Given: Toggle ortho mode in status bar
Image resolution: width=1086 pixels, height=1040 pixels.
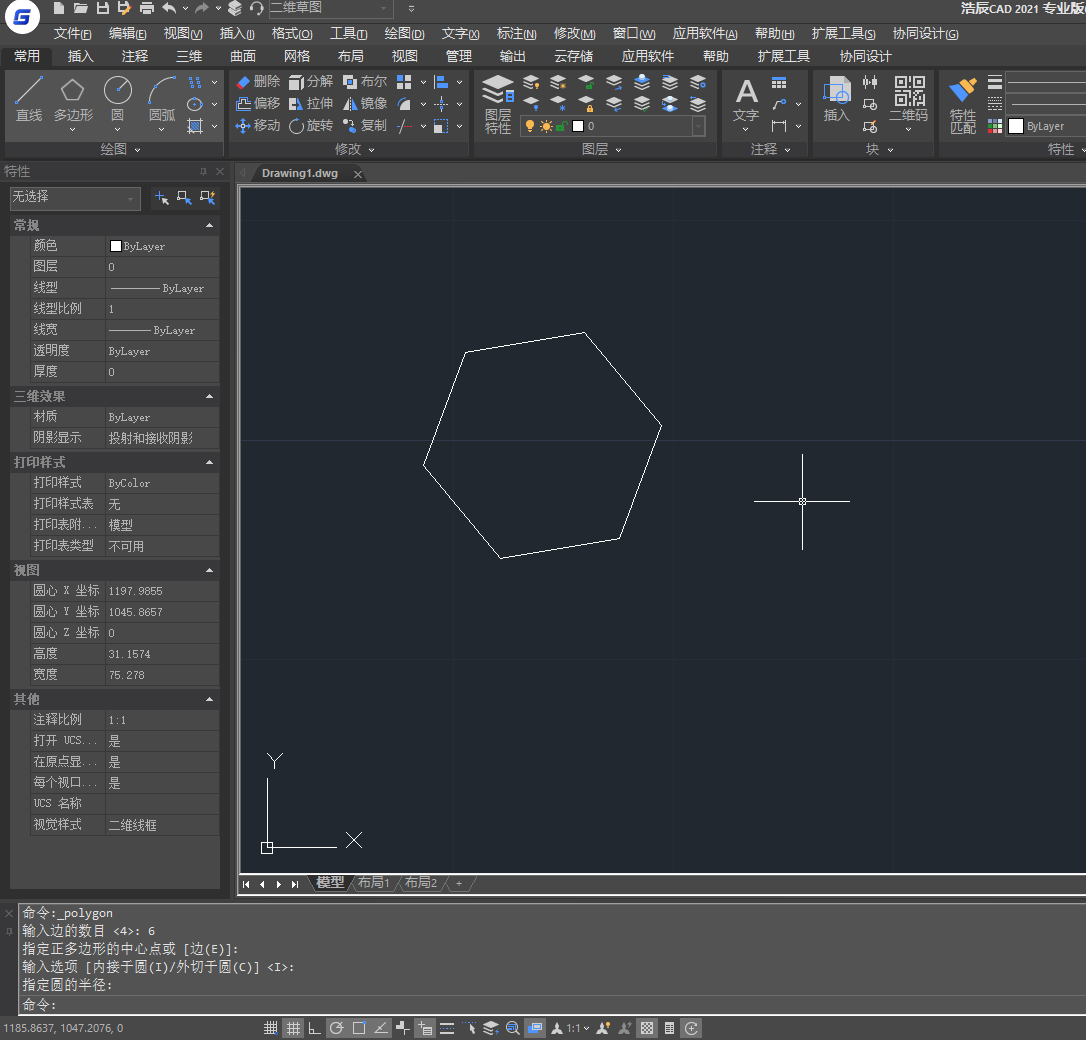Looking at the screenshot, I should pyautogui.click(x=314, y=1028).
